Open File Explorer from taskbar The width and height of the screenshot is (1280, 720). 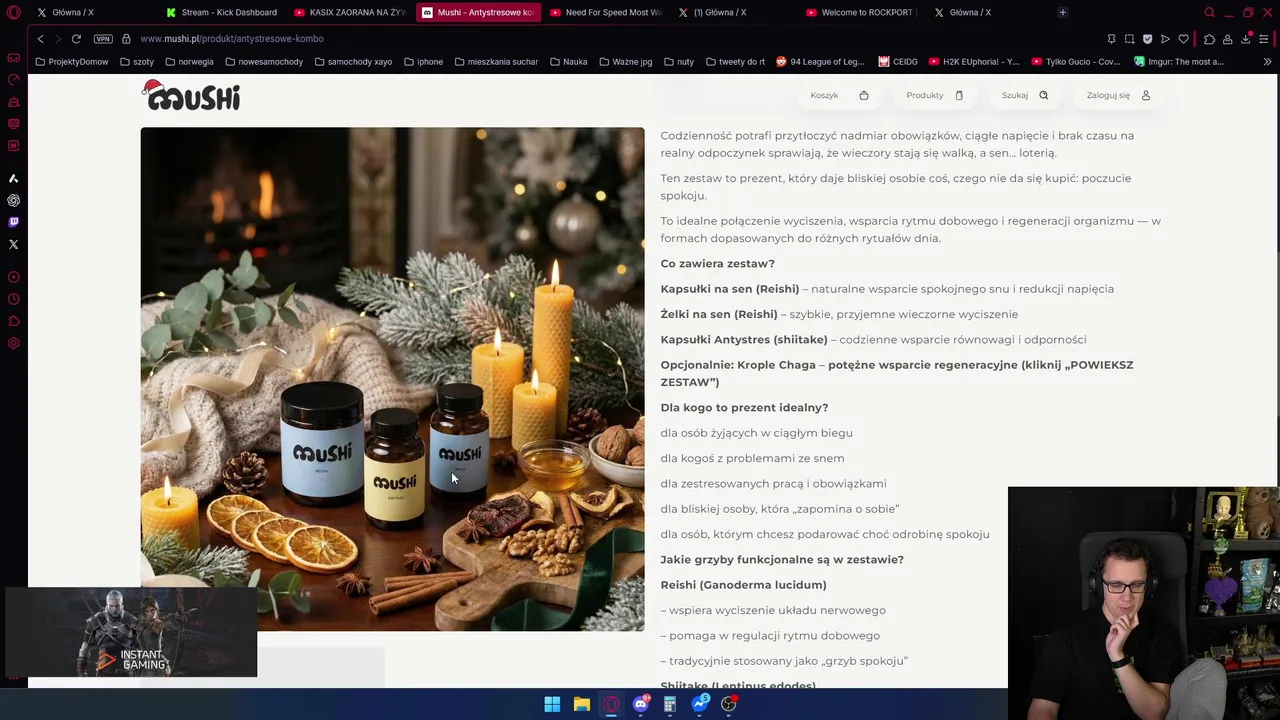tap(581, 704)
